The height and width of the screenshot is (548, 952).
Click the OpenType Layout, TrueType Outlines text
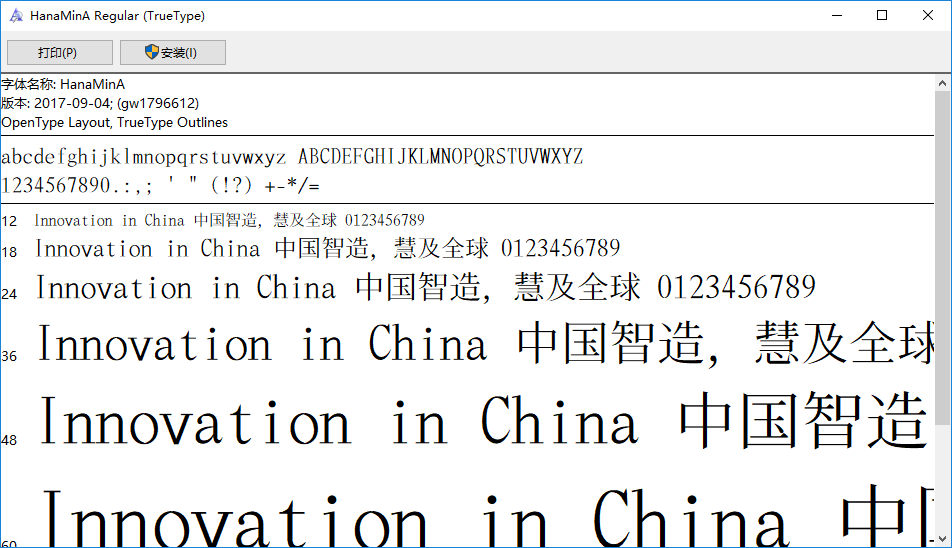tap(115, 122)
